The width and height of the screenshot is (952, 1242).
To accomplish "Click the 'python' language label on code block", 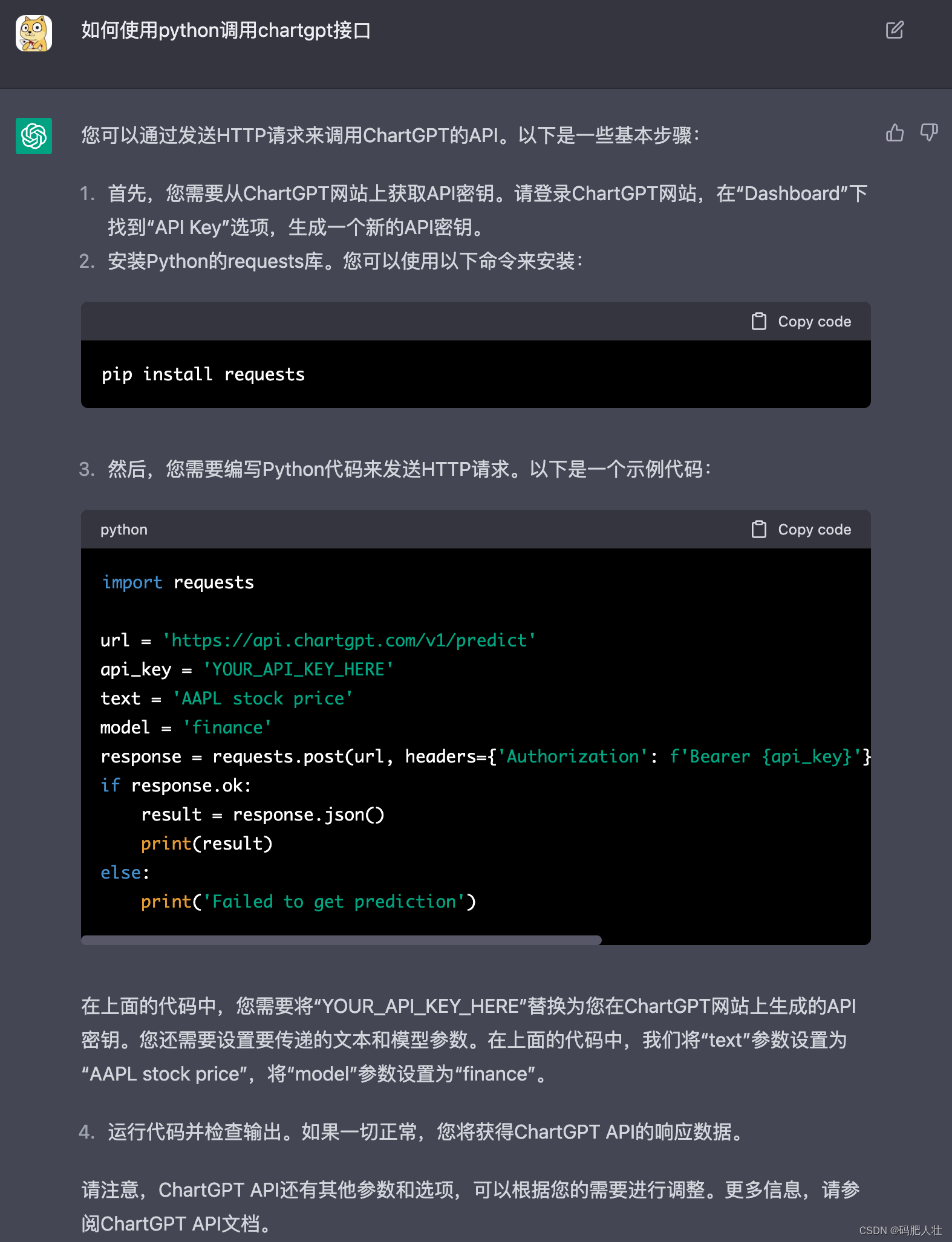I will 124,530.
